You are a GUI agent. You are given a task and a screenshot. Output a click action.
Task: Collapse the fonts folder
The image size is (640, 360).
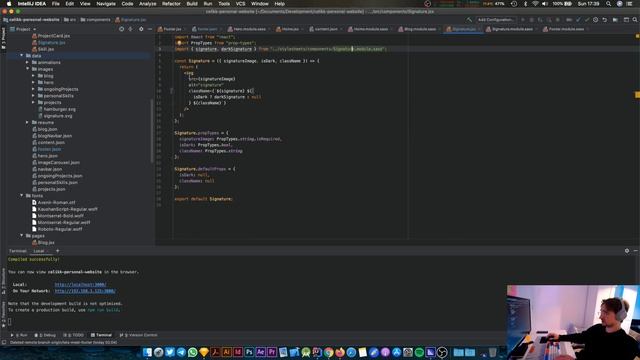point(22,196)
